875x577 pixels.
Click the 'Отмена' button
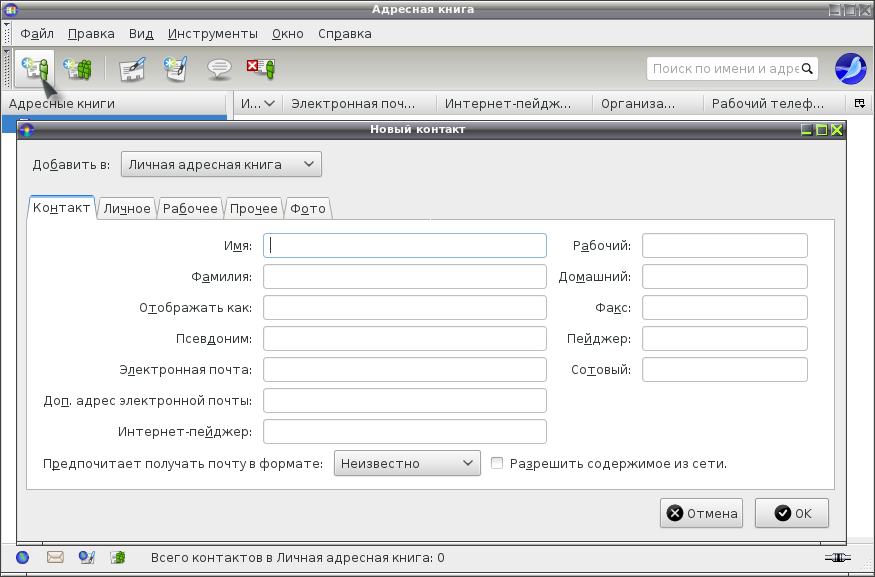[701, 513]
